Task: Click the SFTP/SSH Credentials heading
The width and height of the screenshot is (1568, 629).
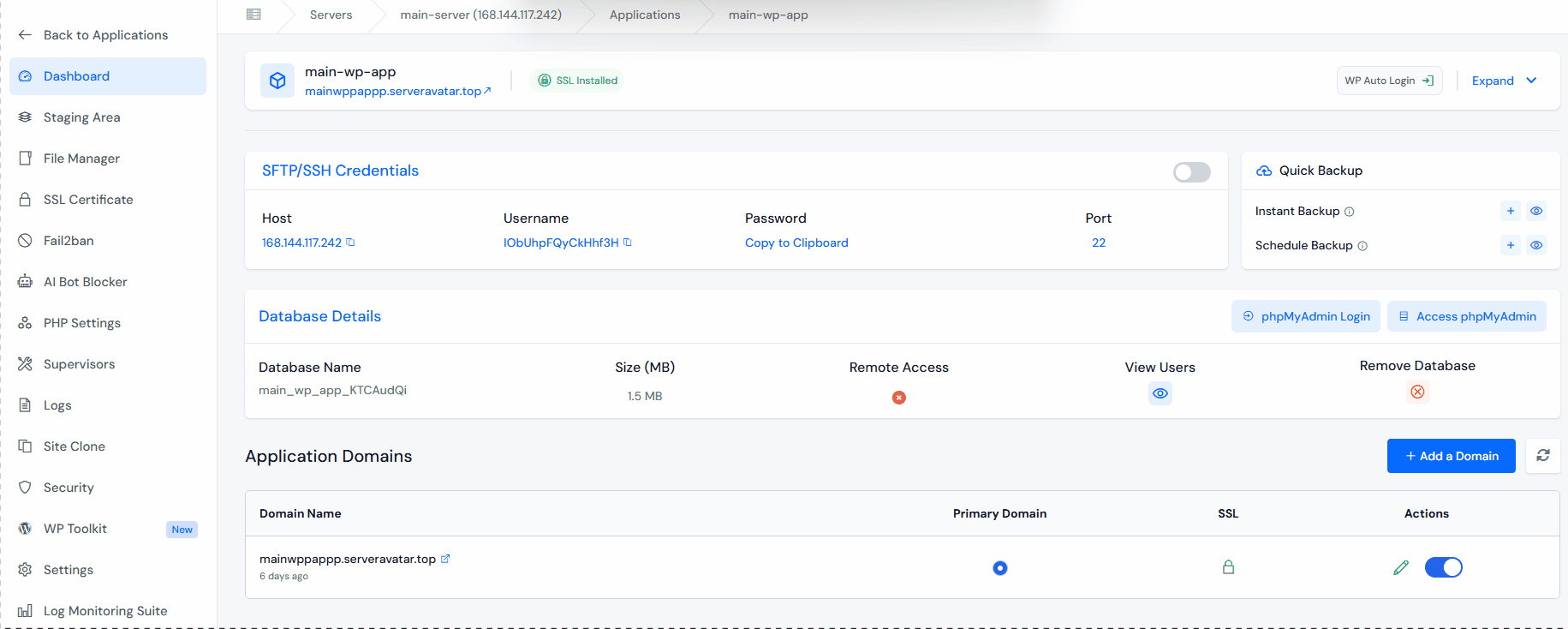Action: (340, 171)
